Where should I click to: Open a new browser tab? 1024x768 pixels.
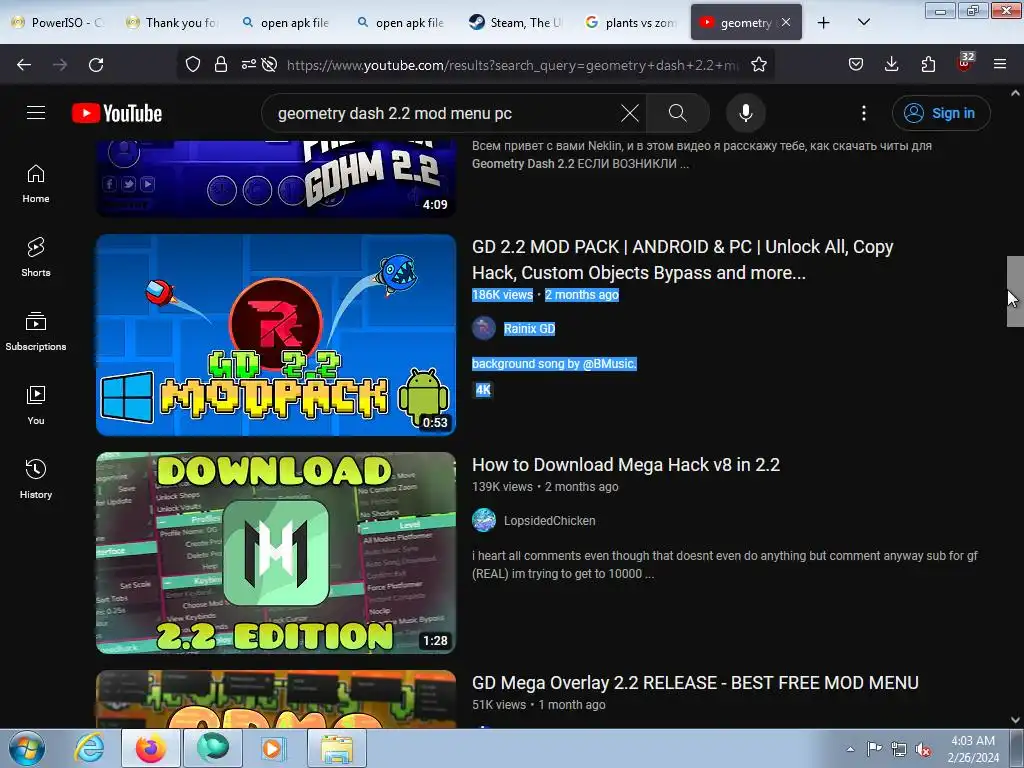[x=824, y=23]
